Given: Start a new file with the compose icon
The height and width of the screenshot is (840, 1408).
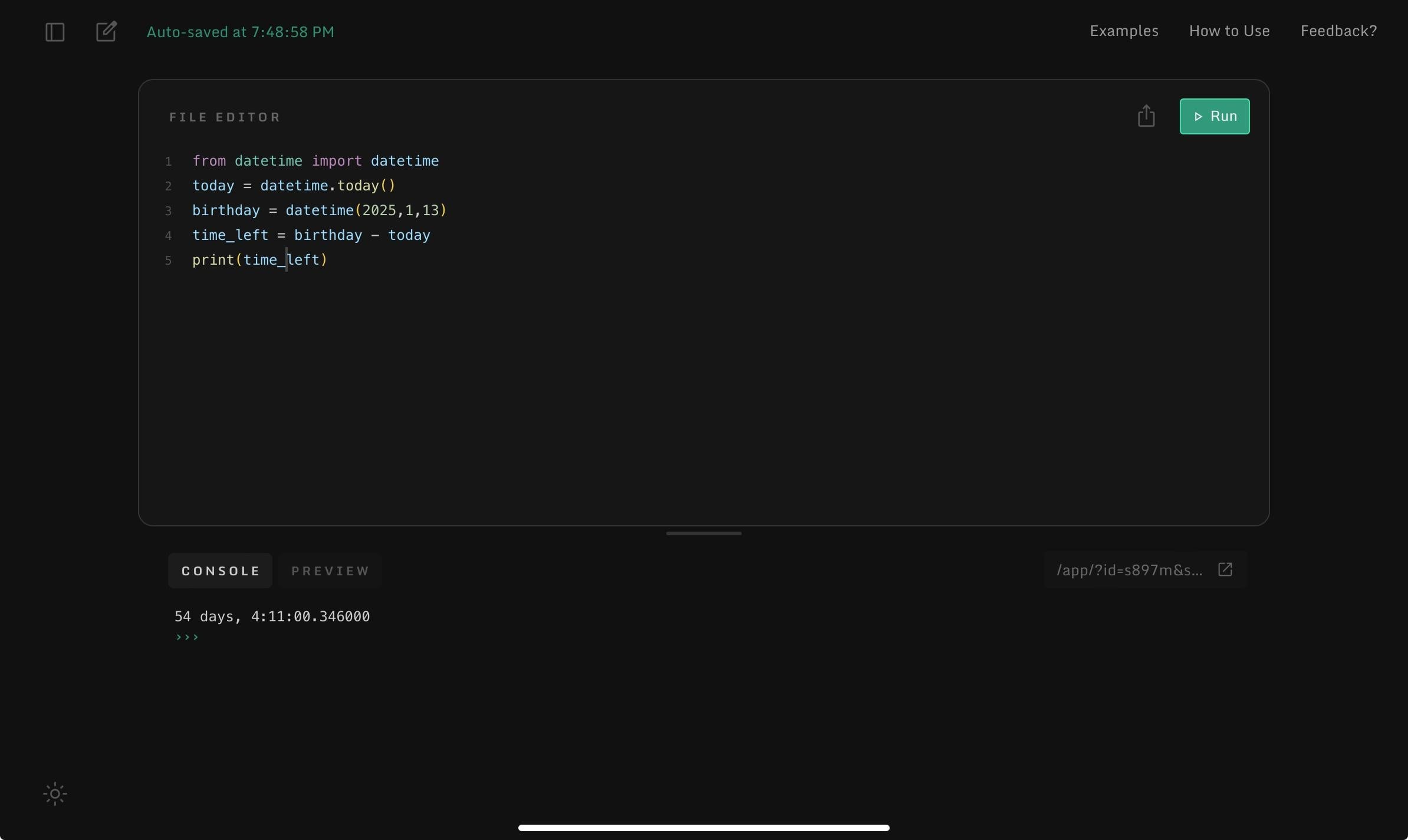Looking at the screenshot, I should coord(105,31).
